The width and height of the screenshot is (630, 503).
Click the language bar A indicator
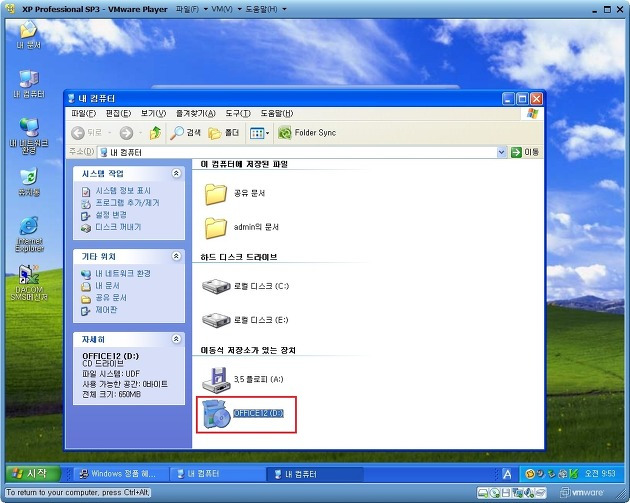pyautogui.click(x=507, y=474)
